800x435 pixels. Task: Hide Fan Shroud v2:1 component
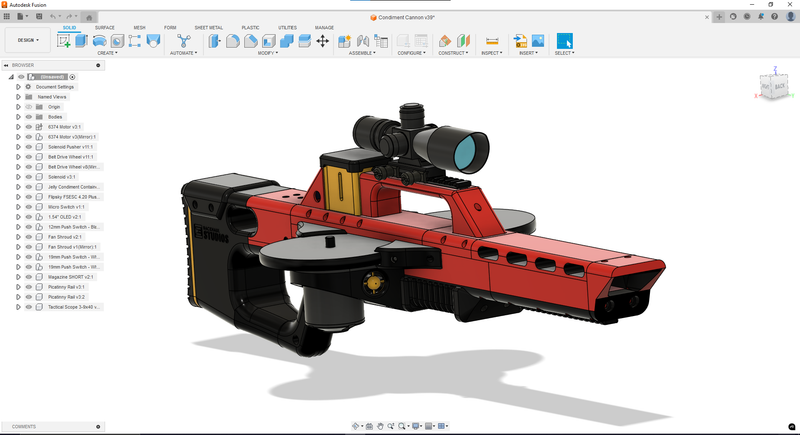pyautogui.click(x=29, y=237)
